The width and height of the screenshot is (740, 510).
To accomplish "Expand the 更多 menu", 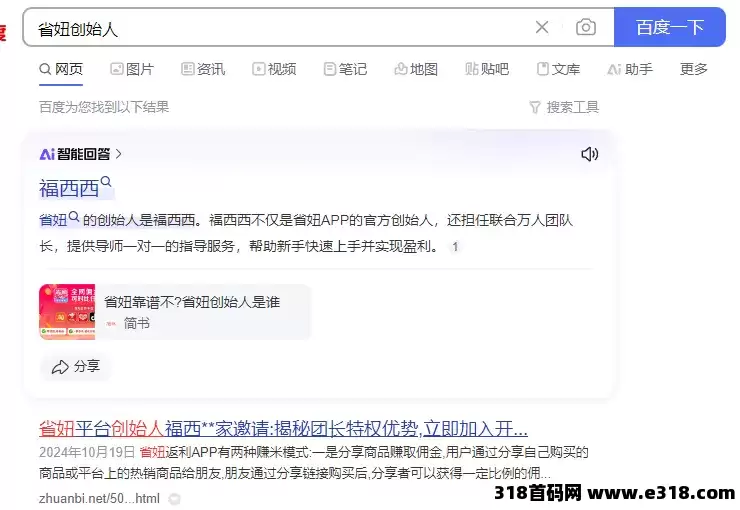I will [x=693, y=69].
